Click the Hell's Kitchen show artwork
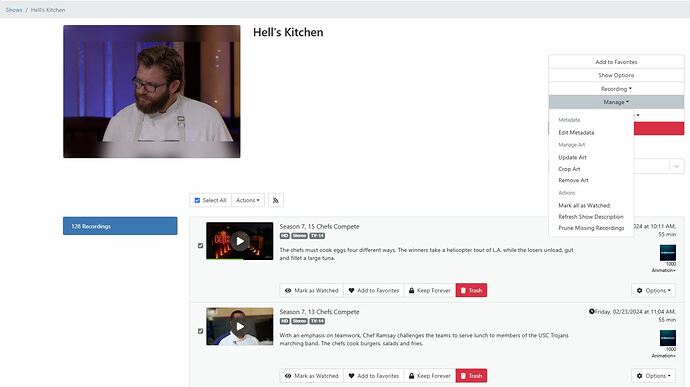The width and height of the screenshot is (690, 387). [x=152, y=92]
